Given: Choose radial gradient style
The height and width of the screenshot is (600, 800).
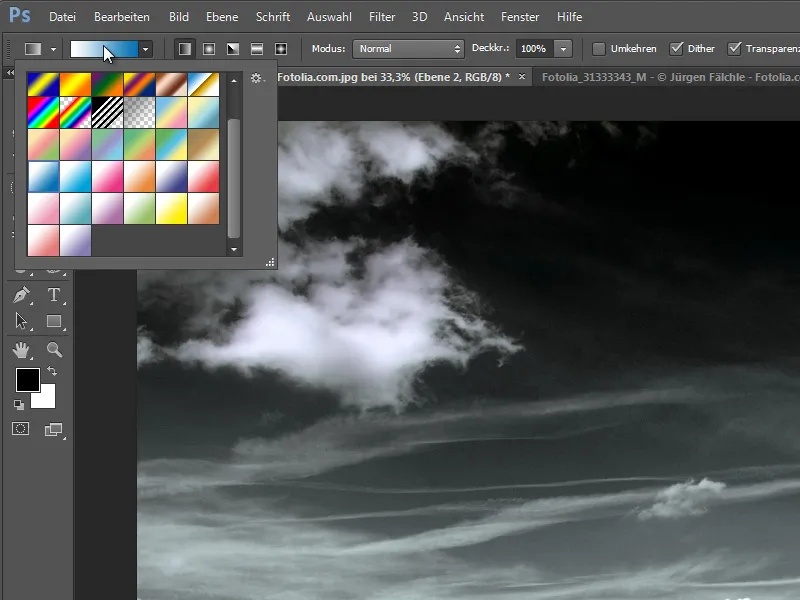Looking at the screenshot, I should pos(209,49).
